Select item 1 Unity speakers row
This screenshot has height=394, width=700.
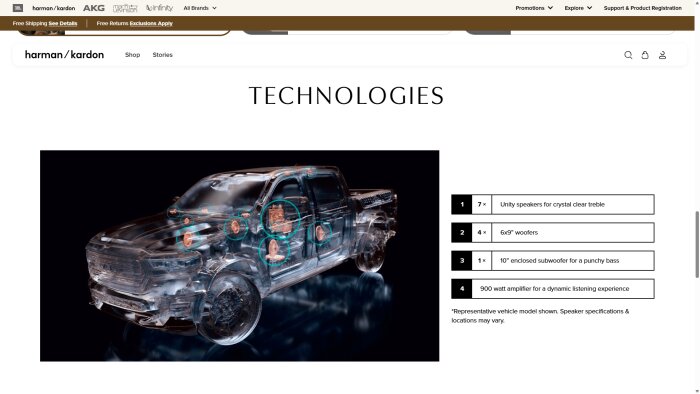click(x=553, y=204)
